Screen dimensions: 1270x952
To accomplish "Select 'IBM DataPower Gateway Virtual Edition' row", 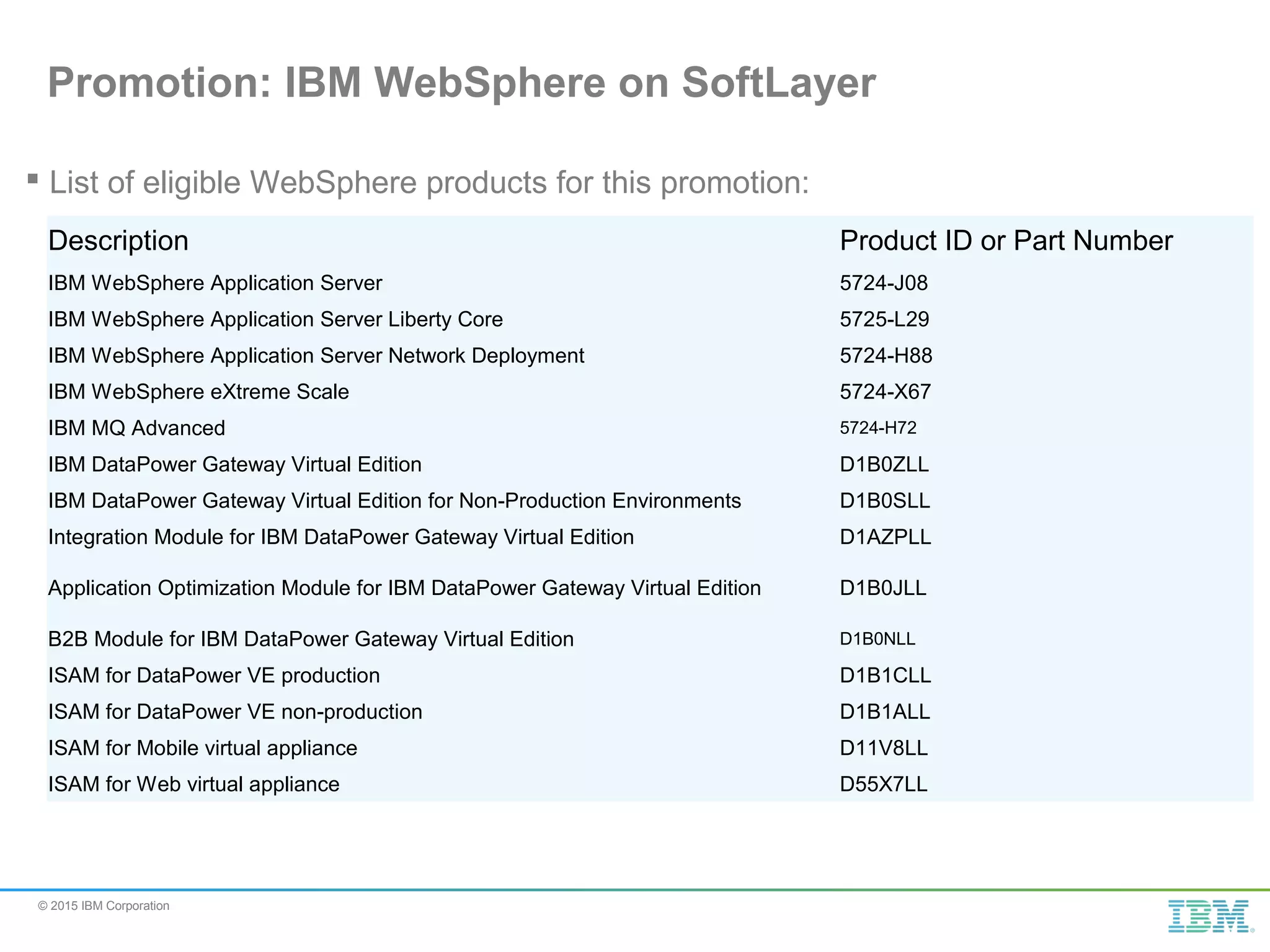I will [x=235, y=465].
